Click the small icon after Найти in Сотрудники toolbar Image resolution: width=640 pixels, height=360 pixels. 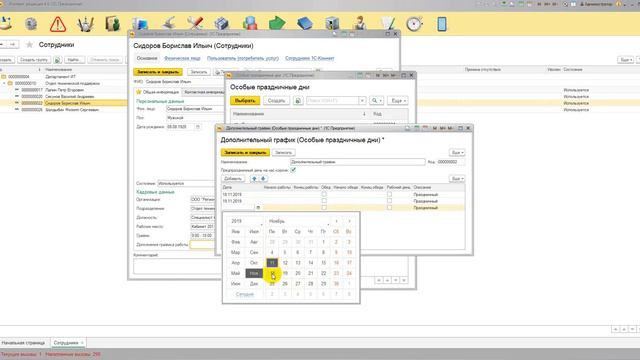point(58,60)
